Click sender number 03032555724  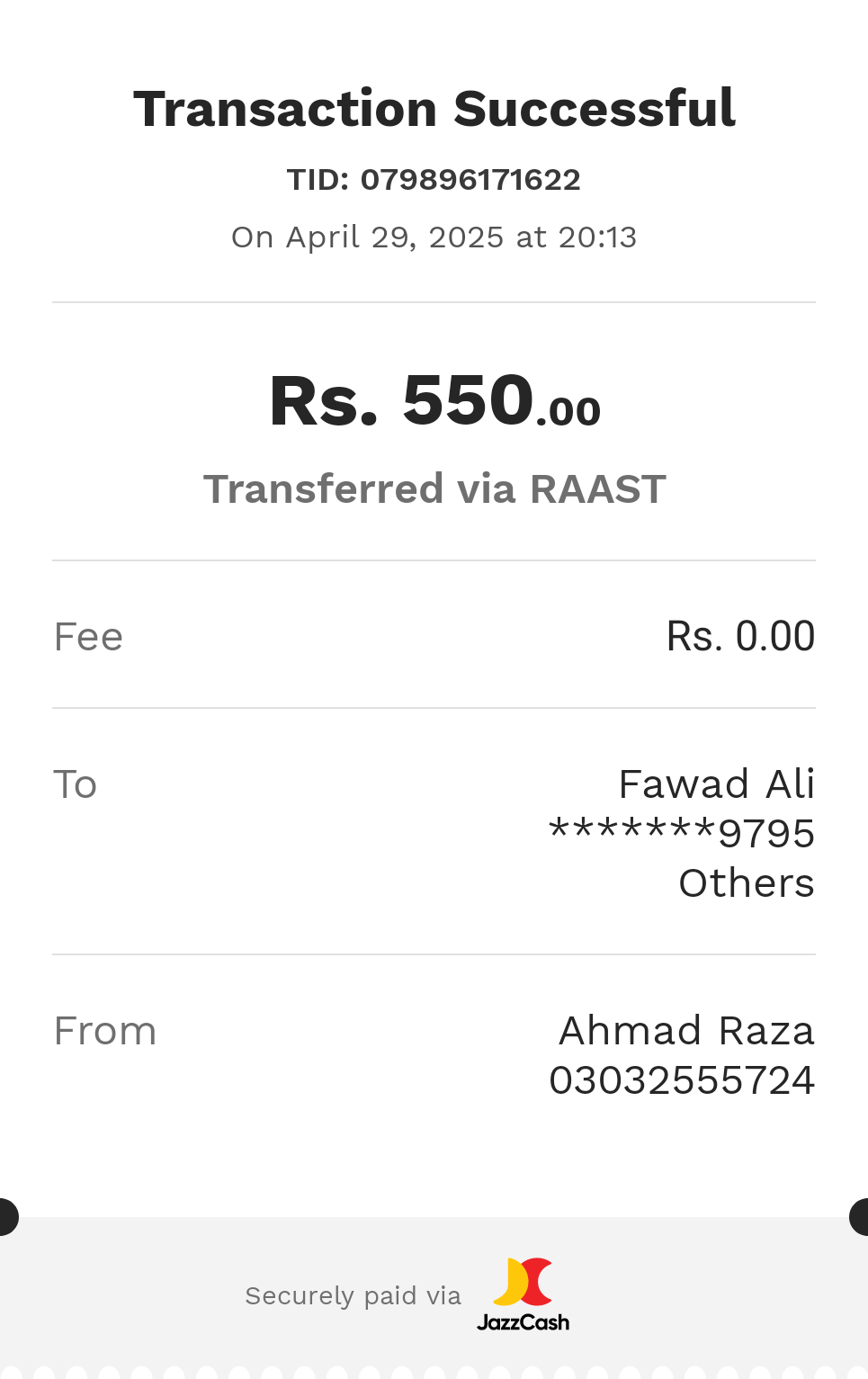pos(682,1080)
